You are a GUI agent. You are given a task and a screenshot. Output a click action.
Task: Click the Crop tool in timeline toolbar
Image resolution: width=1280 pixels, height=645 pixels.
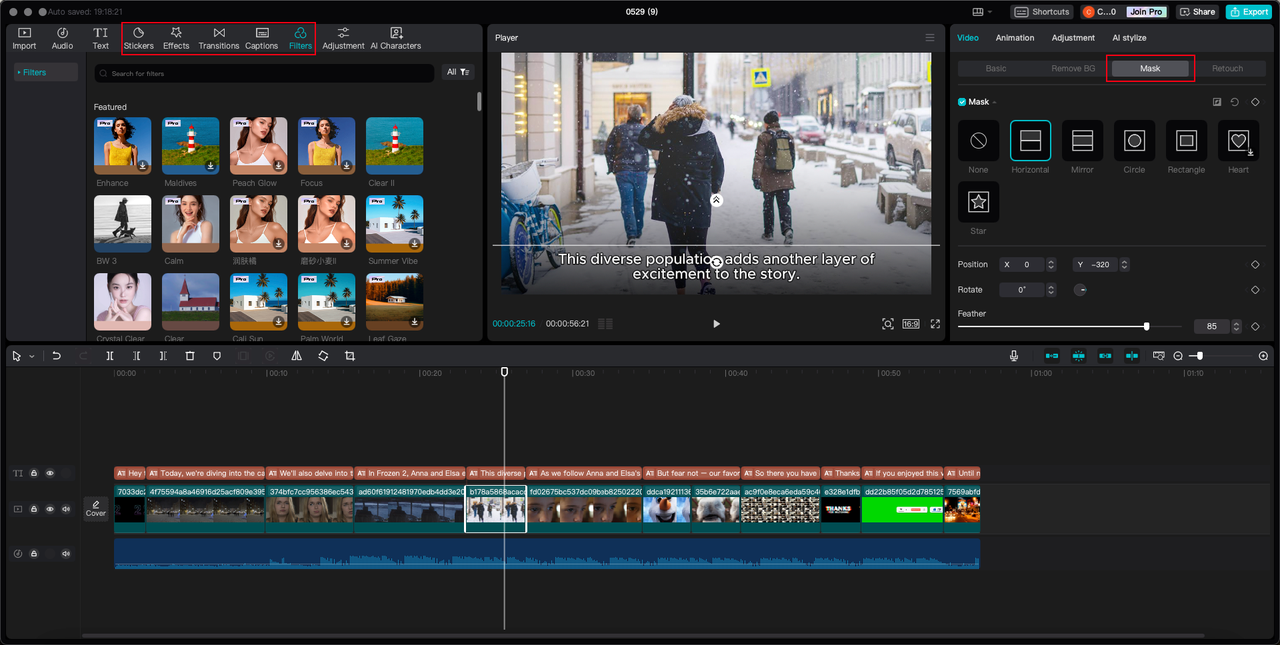[x=350, y=356]
